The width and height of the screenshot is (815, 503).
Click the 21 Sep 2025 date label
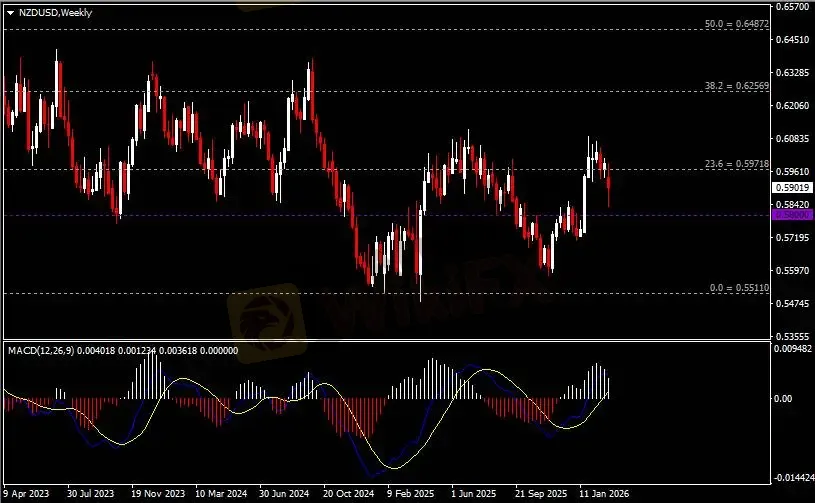tap(541, 493)
